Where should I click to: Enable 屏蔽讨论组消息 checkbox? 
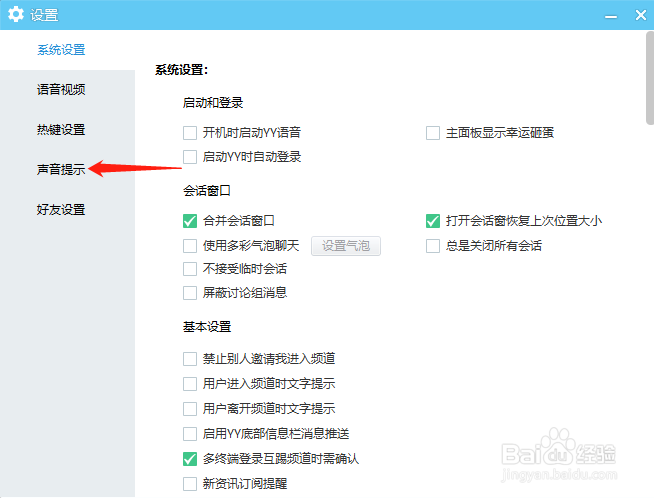click(190, 293)
